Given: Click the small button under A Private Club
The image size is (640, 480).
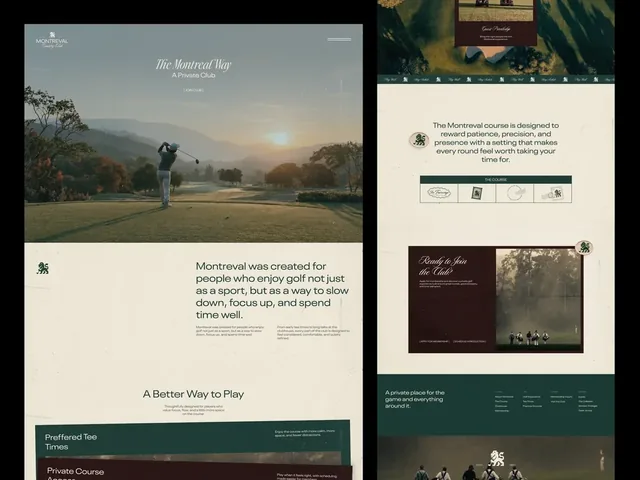Looking at the screenshot, I should [x=193, y=90].
